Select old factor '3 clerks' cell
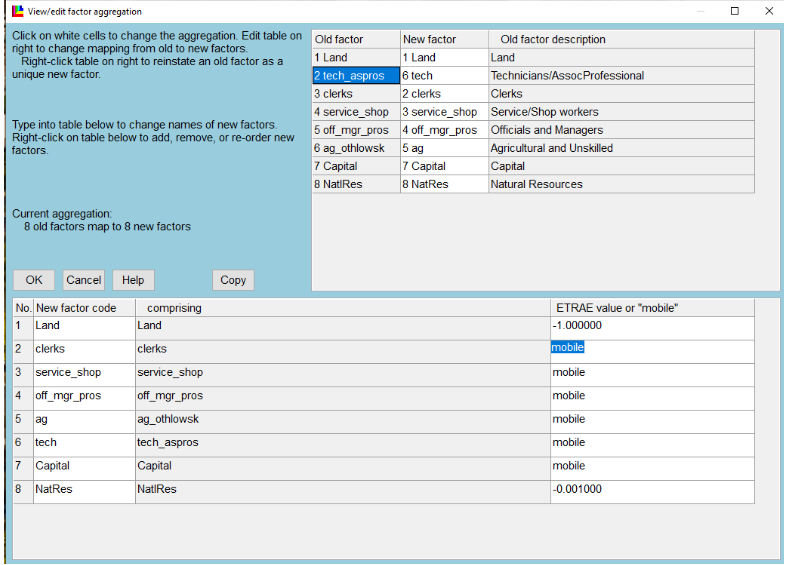785x565 pixels. [x=356, y=94]
